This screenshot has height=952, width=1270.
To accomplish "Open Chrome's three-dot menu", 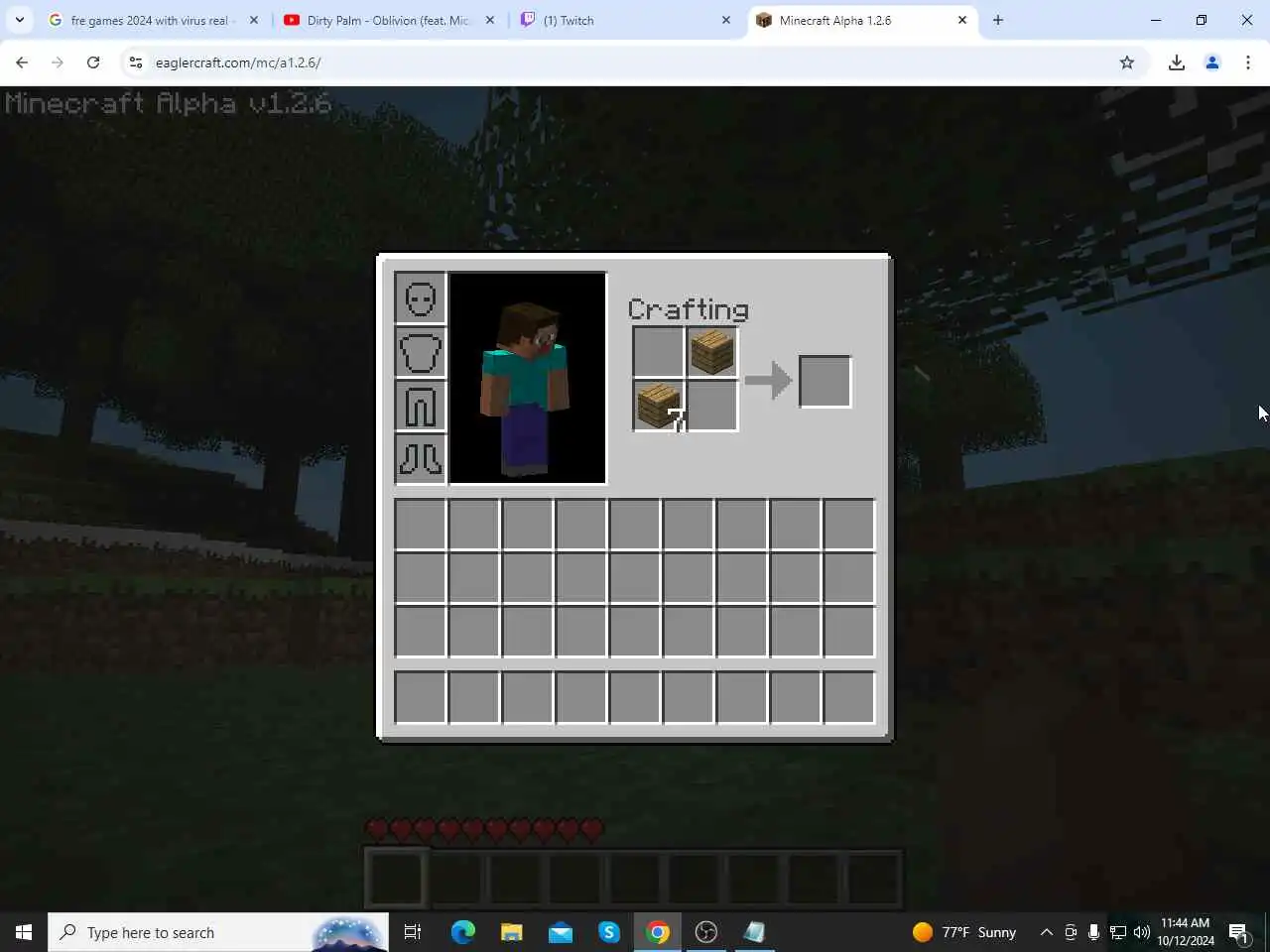I will tap(1248, 62).
